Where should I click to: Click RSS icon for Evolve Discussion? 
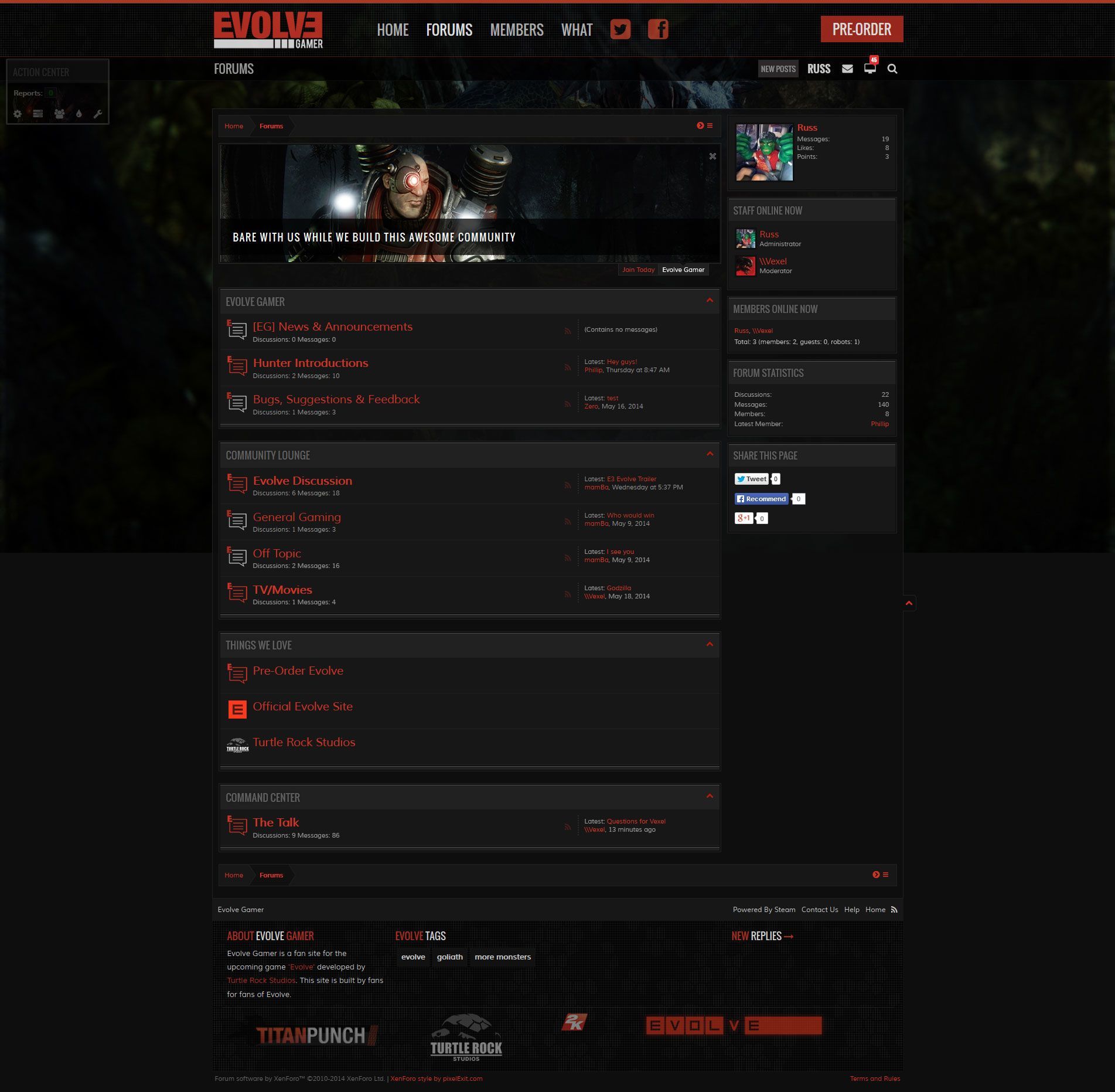pyautogui.click(x=567, y=485)
